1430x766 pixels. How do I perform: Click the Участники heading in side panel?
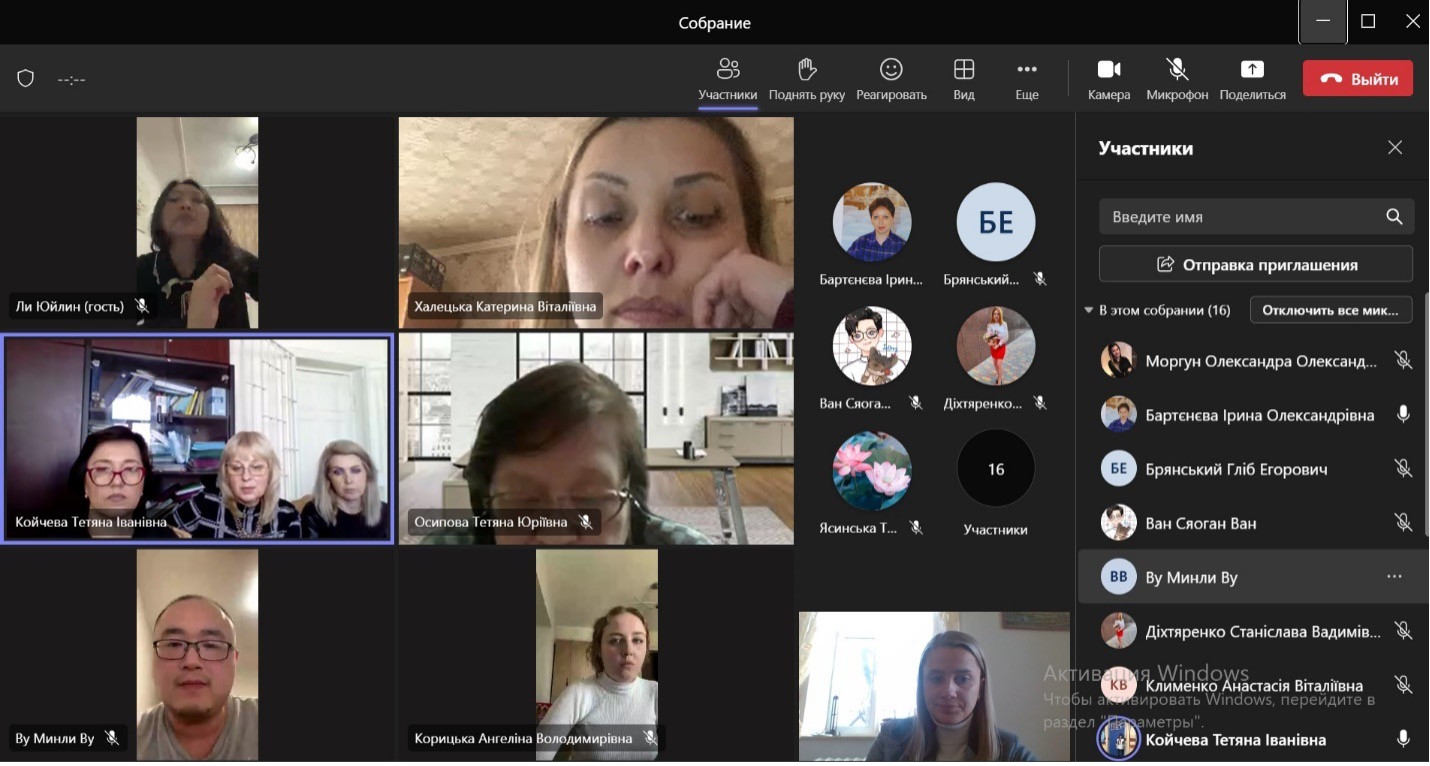tap(1146, 148)
